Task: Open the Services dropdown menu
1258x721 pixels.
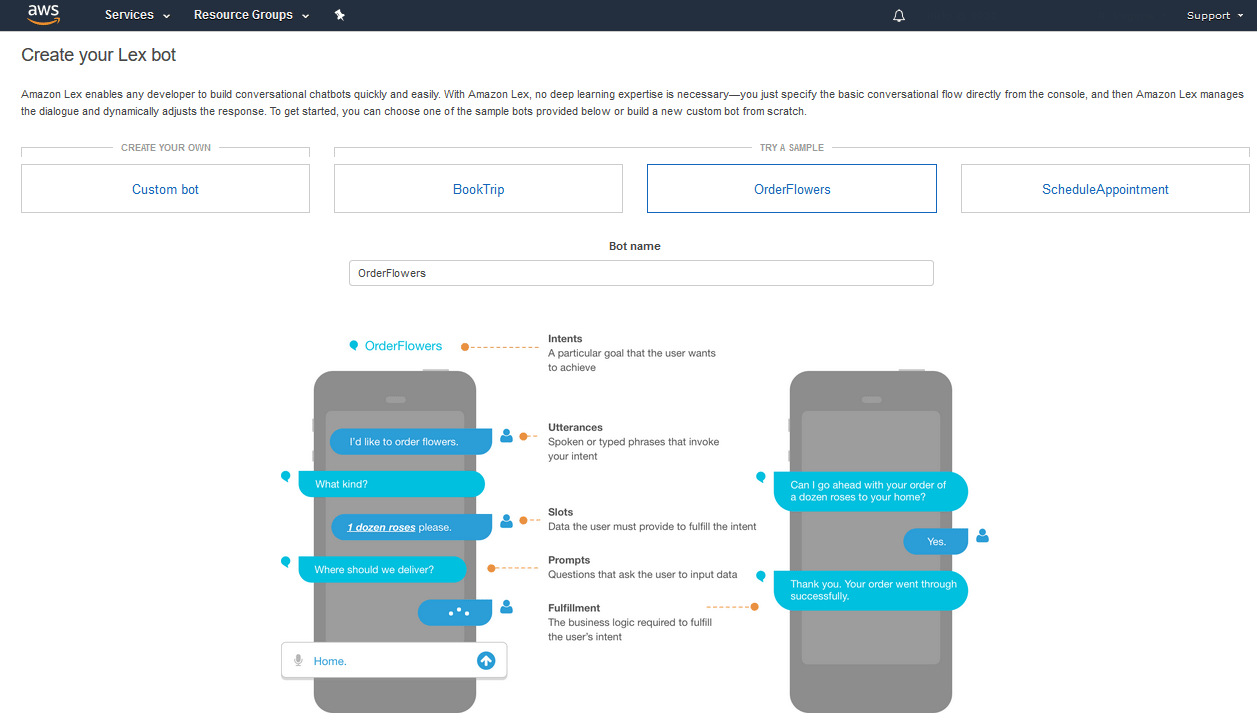Action: [x=138, y=15]
